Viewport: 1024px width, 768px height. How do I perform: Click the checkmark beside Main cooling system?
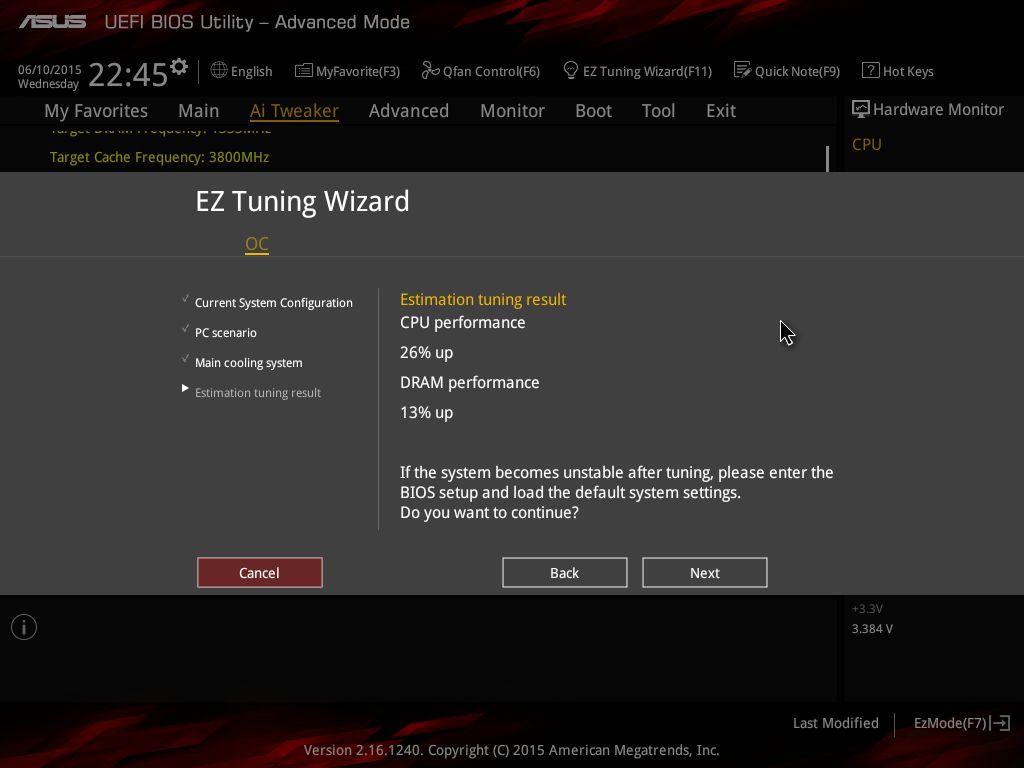(185, 359)
